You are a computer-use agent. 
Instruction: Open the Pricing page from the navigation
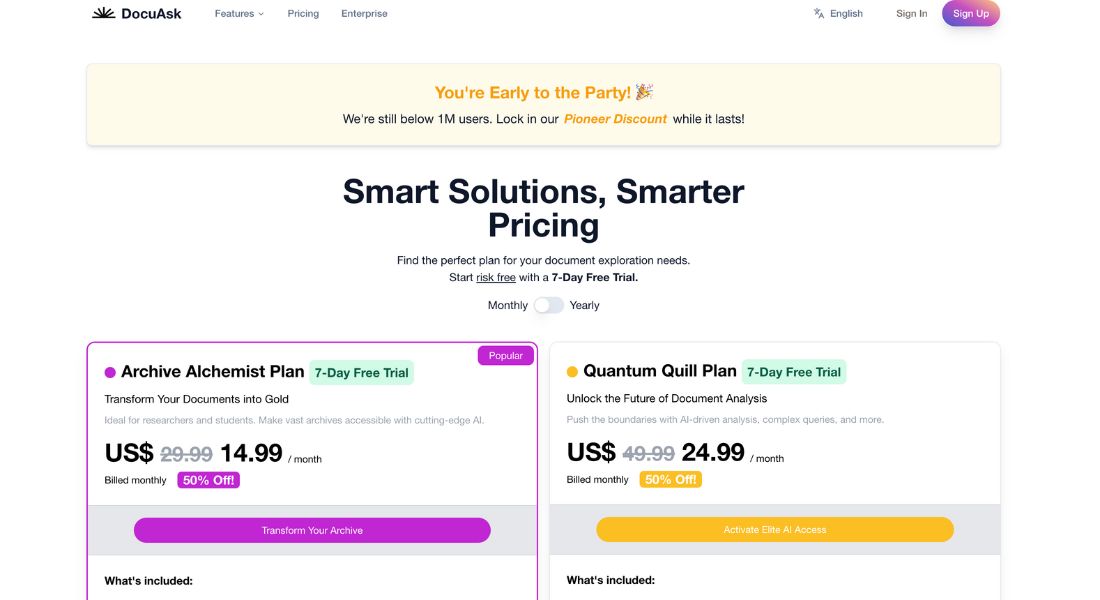click(x=303, y=13)
